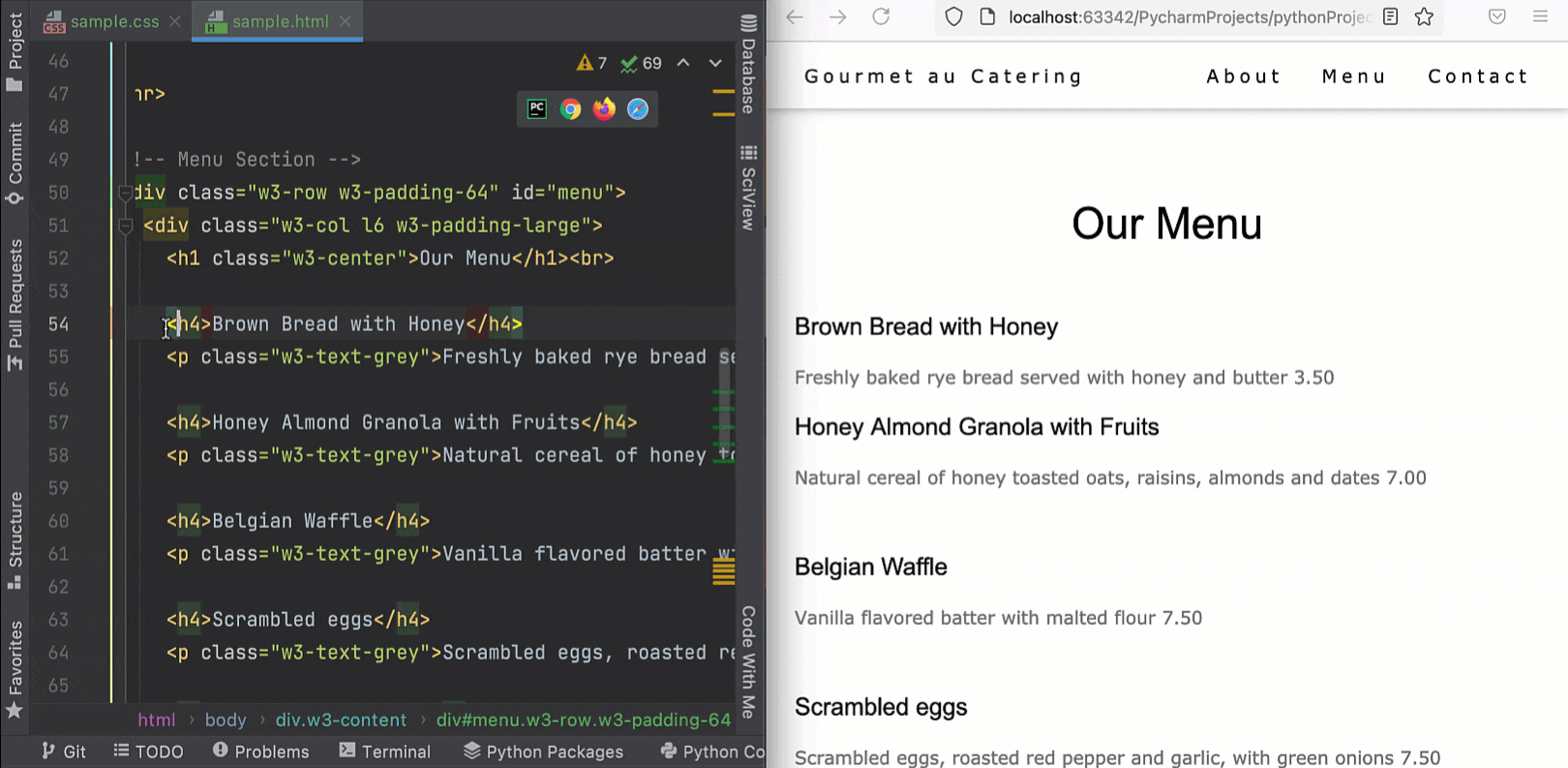Collapse the div at line 51
The image size is (1568, 768).
125,226
